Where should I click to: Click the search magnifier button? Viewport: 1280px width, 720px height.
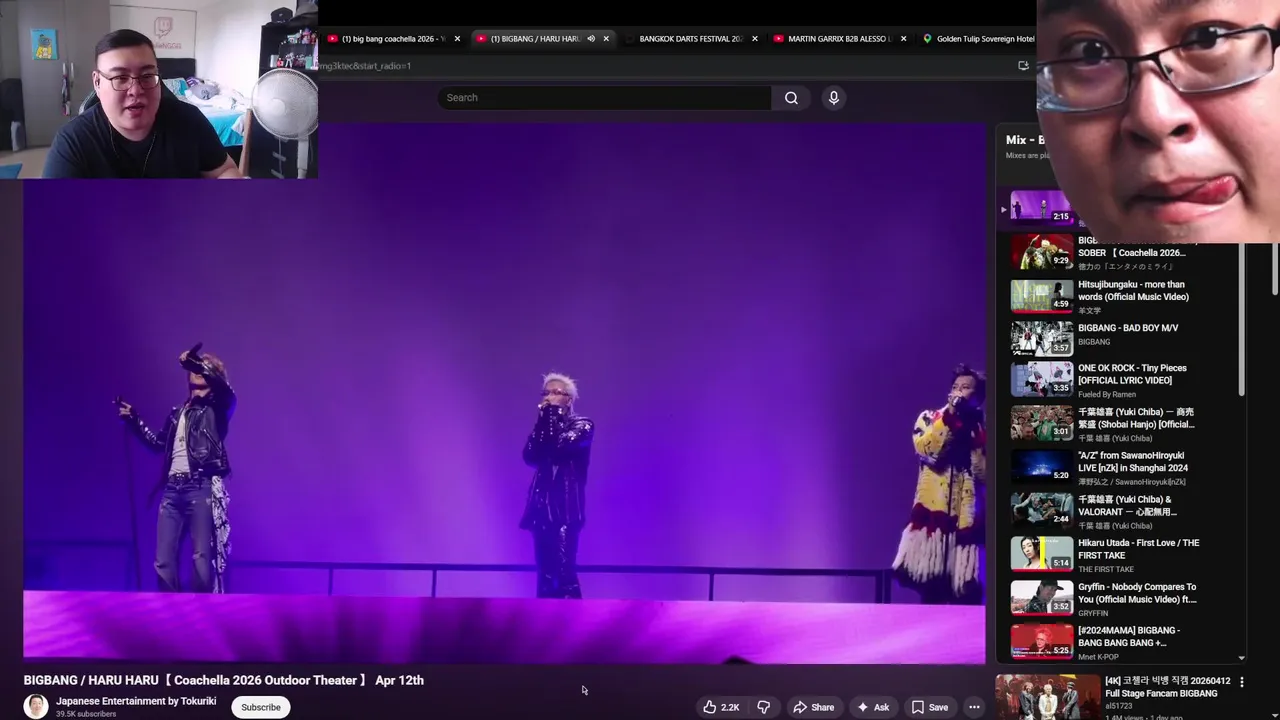791,97
